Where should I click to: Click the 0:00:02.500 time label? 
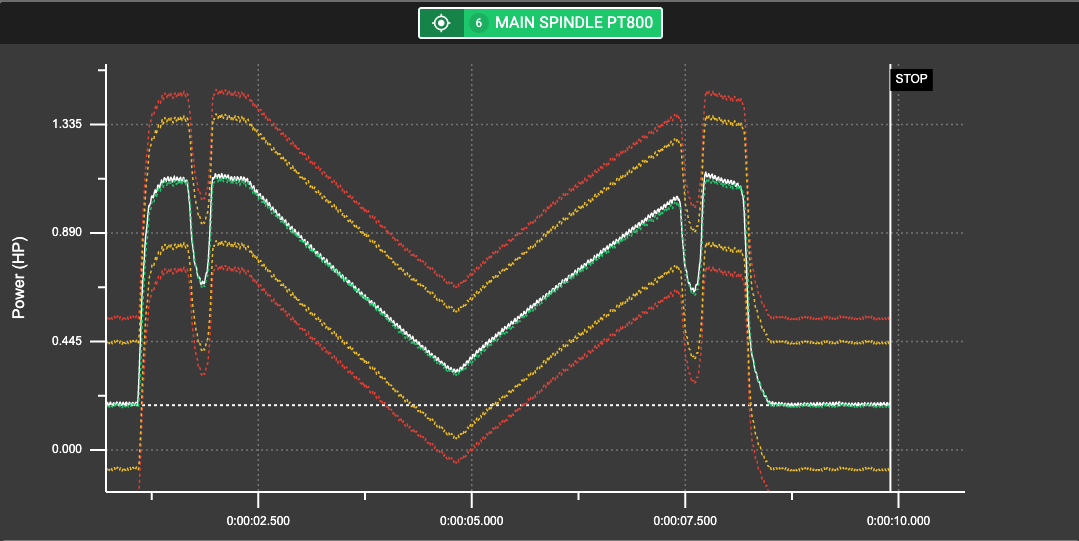[258, 520]
